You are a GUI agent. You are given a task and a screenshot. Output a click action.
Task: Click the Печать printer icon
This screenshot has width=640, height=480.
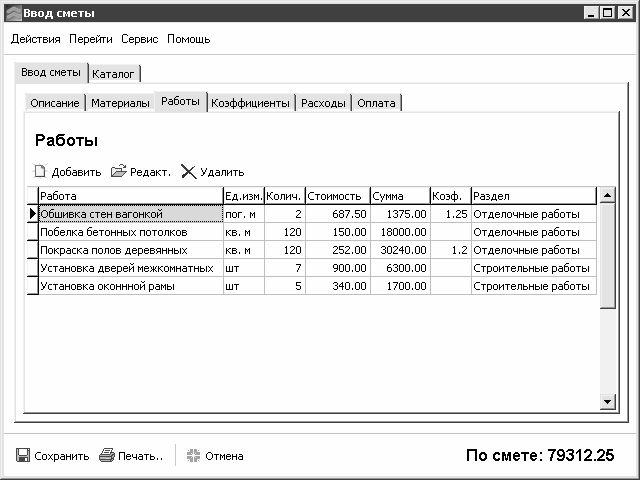coord(106,455)
